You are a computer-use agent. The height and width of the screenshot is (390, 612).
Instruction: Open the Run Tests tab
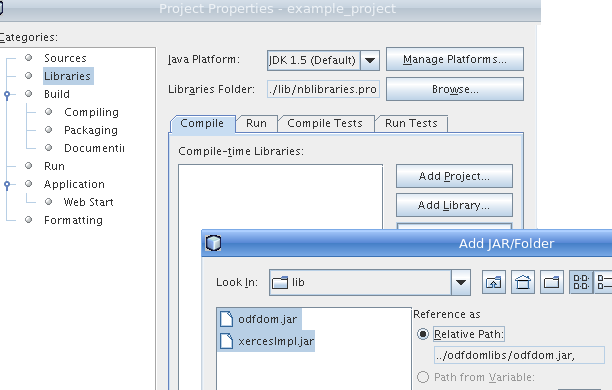(x=411, y=123)
